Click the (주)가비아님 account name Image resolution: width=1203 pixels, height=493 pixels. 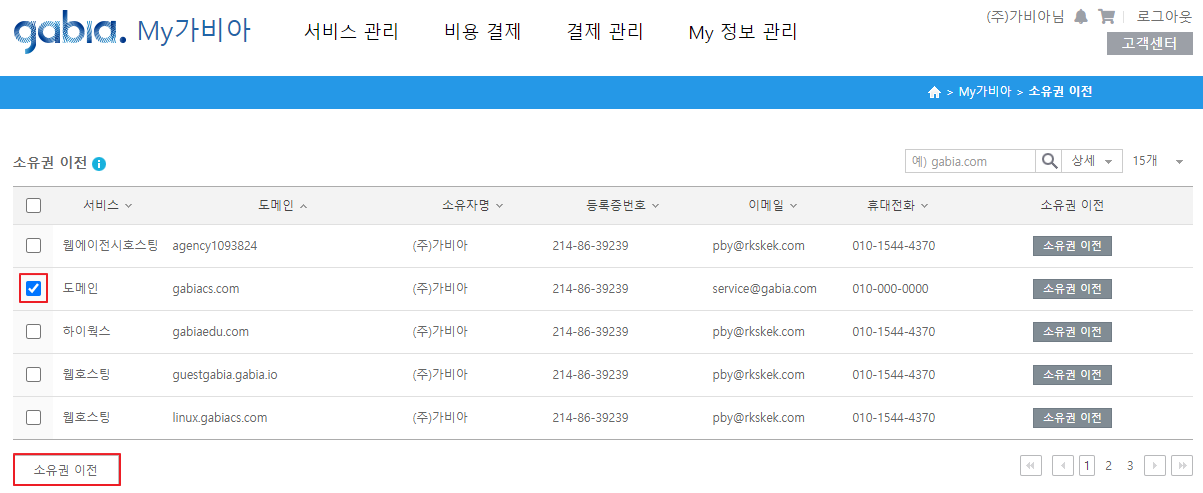click(1025, 17)
